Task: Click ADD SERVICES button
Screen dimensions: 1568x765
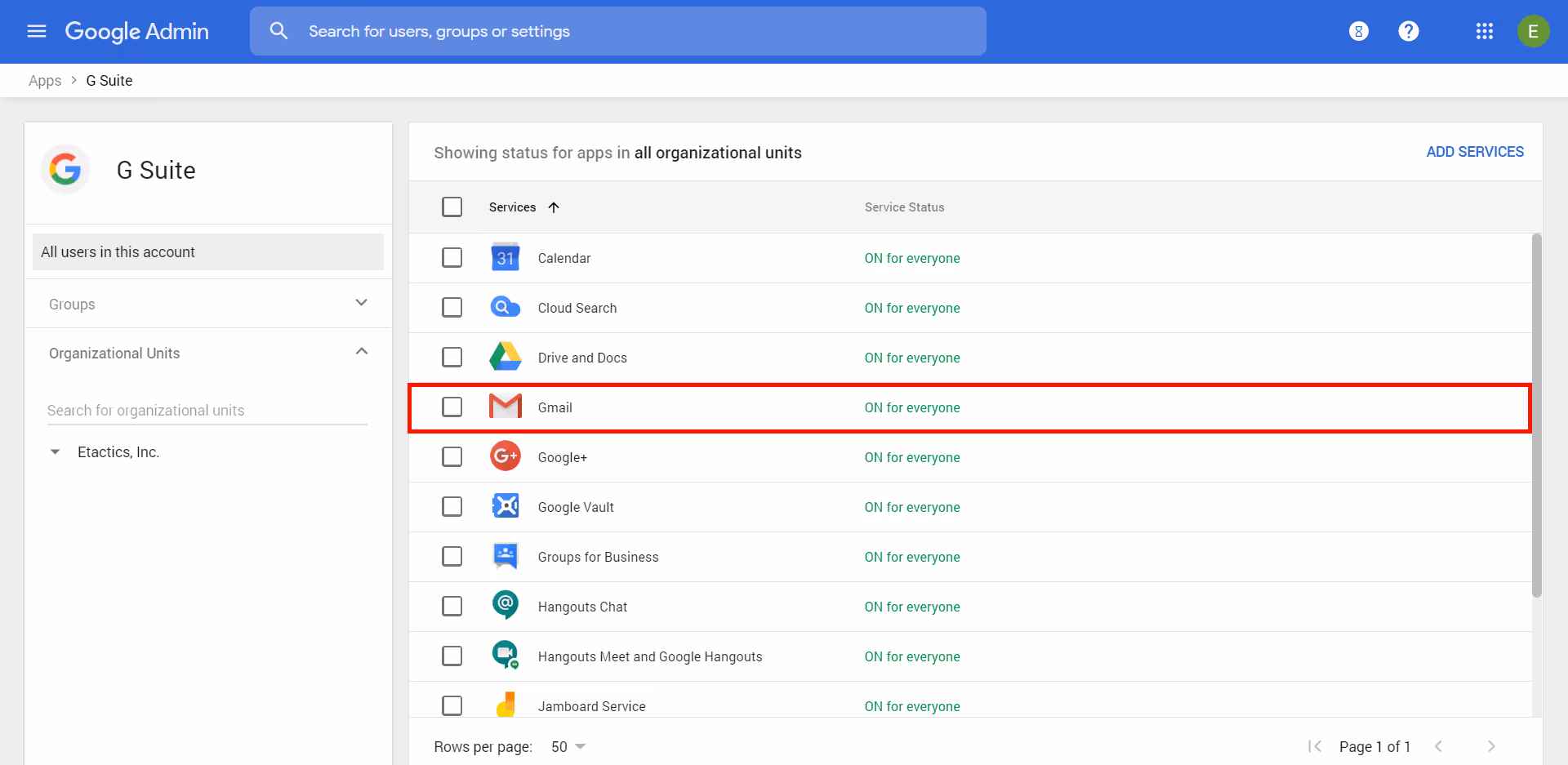Action: (1475, 152)
